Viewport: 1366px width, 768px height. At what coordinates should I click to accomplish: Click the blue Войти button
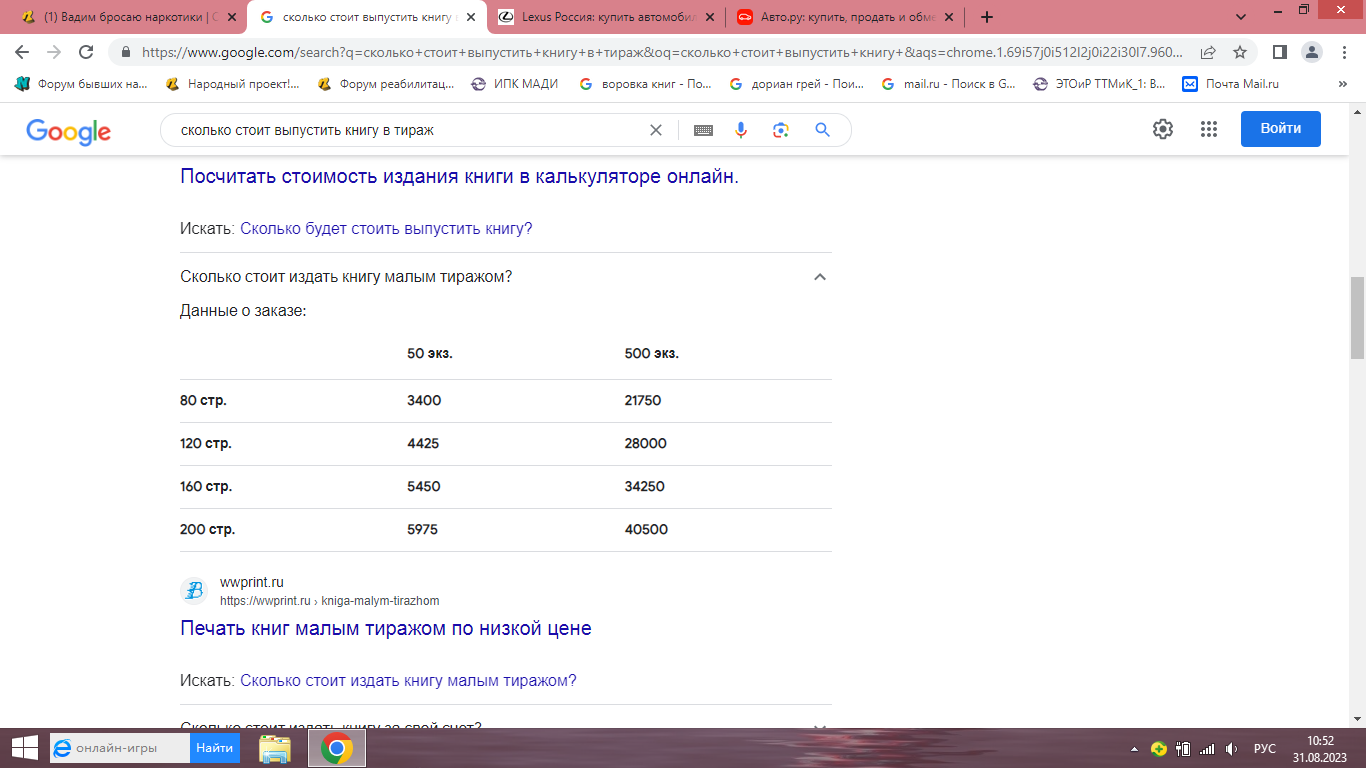[x=1280, y=129]
